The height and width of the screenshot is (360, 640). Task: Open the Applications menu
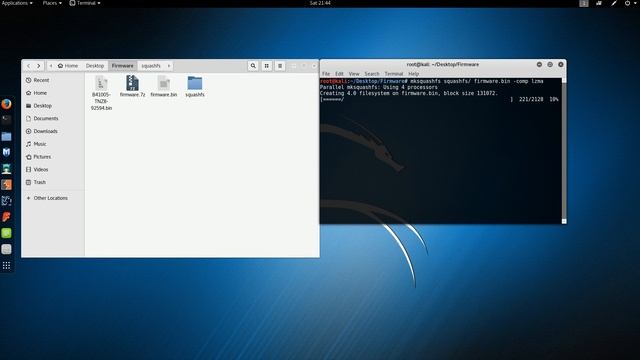(x=17, y=3)
